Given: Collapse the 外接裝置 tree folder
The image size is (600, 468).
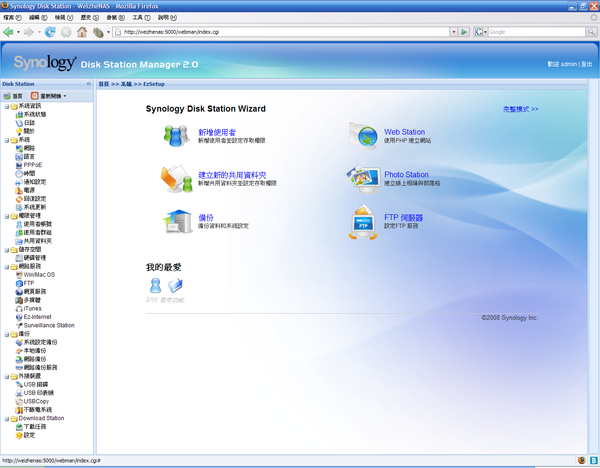Looking at the screenshot, I should [x=7, y=377].
